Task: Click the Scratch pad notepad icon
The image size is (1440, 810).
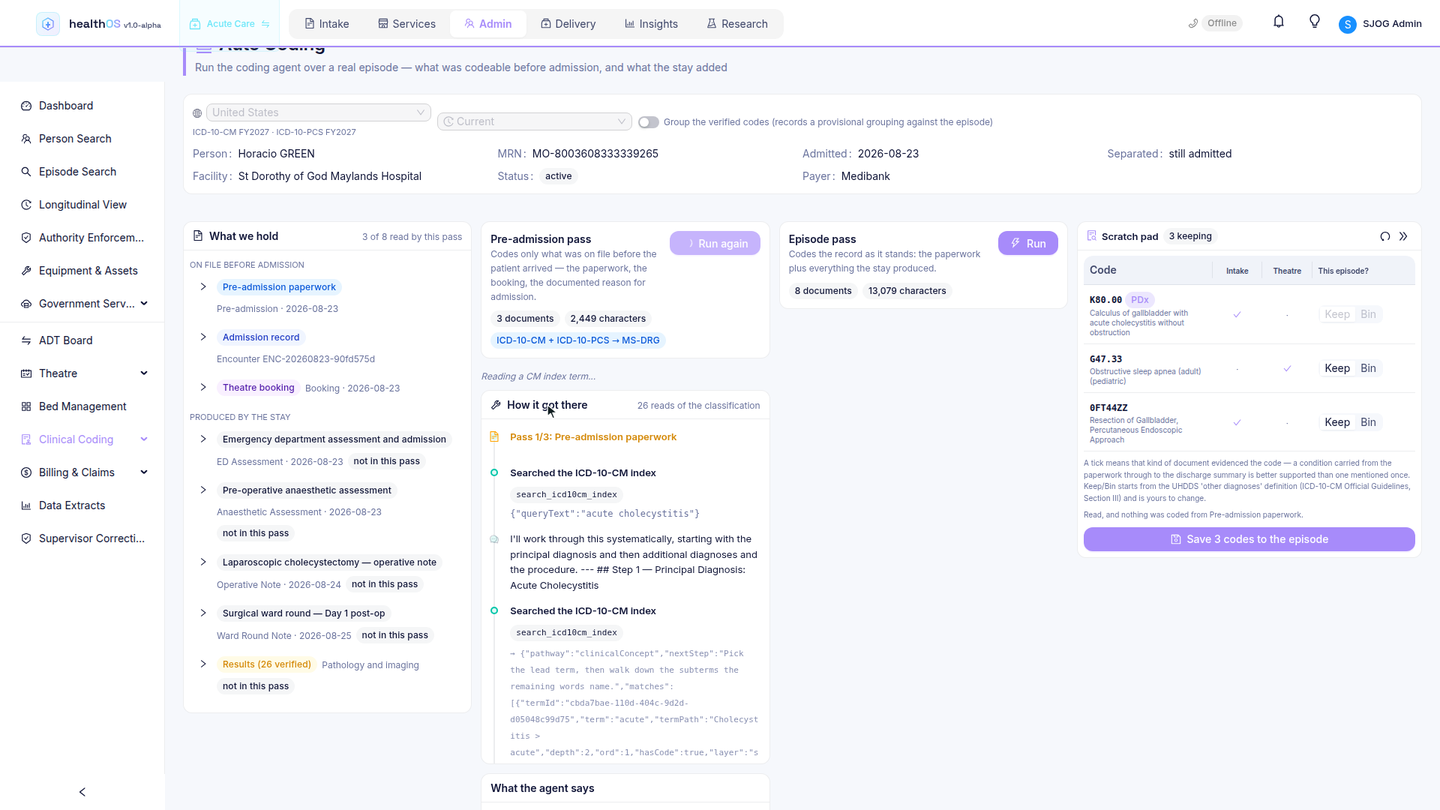Action: point(1091,236)
